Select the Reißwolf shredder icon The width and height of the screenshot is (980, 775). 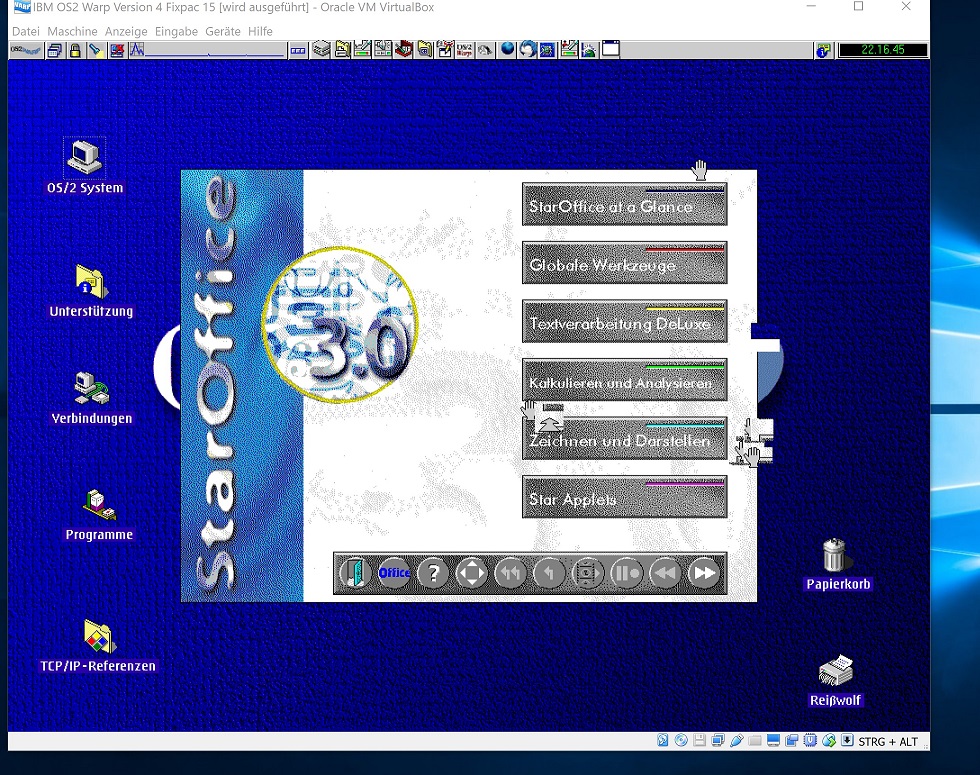click(836, 671)
